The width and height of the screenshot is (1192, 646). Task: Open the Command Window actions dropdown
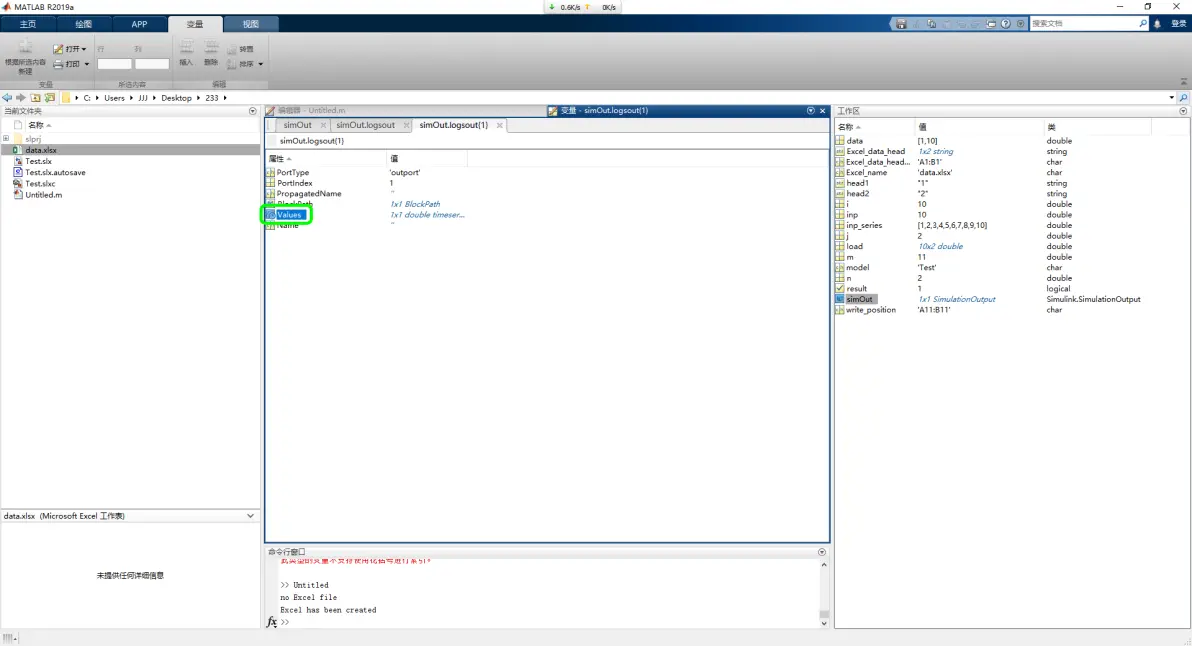pos(822,552)
